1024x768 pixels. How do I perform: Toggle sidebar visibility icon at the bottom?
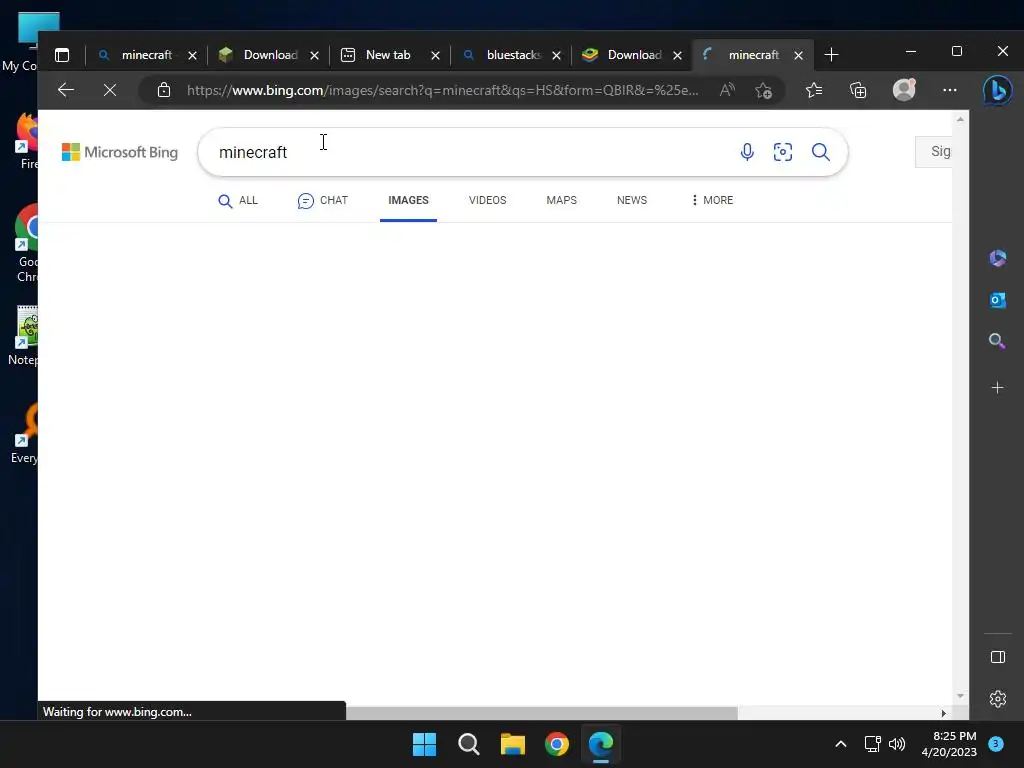[x=997, y=657]
